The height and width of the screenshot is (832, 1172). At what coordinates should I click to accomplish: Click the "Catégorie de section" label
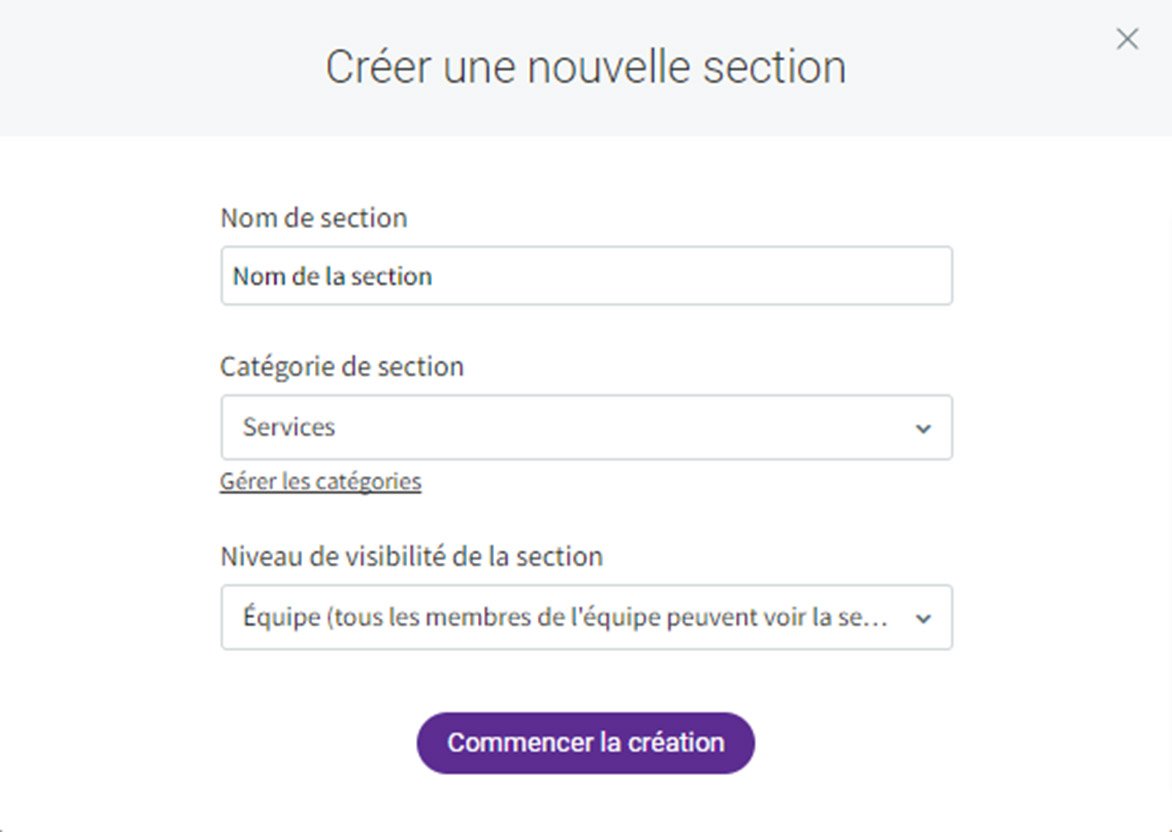point(342,367)
